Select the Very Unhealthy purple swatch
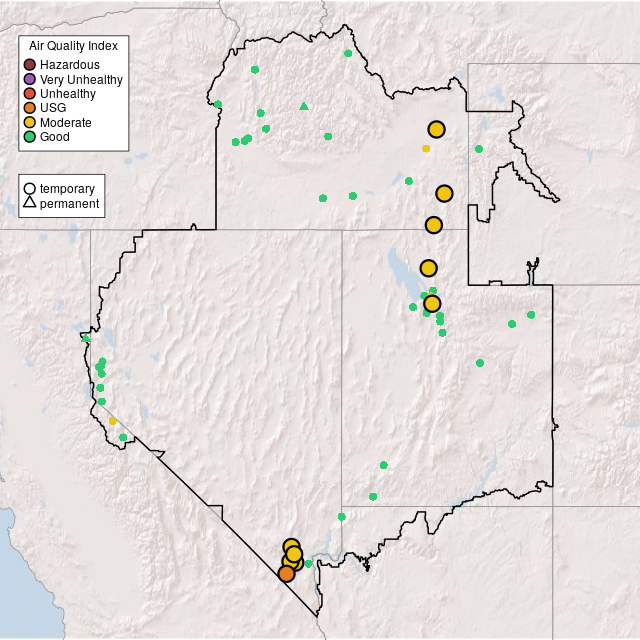640x640 pixels. [30, 79]
